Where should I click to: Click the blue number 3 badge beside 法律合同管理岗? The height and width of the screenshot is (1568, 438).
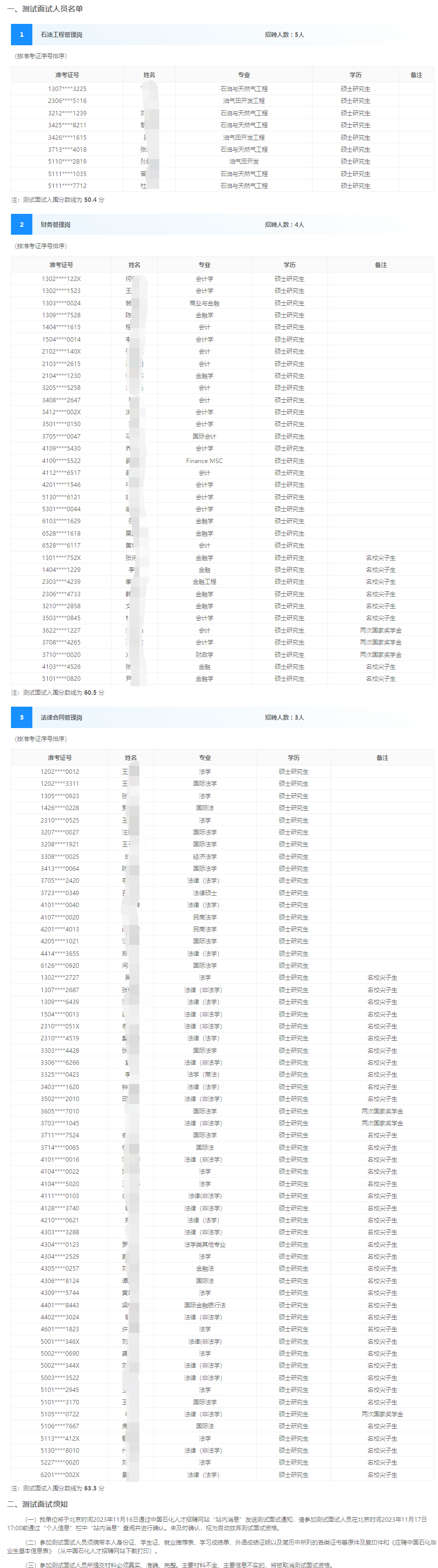point(21,717)
